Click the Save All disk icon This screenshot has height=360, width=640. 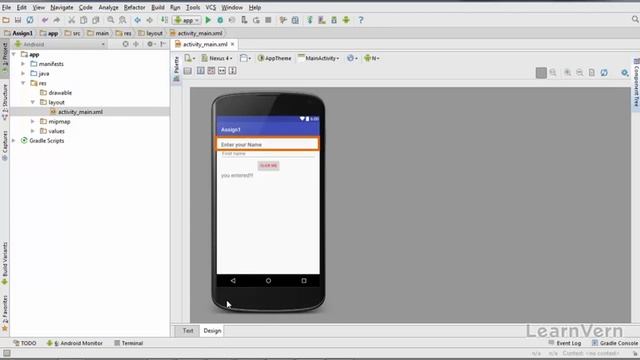pos(18,20)
